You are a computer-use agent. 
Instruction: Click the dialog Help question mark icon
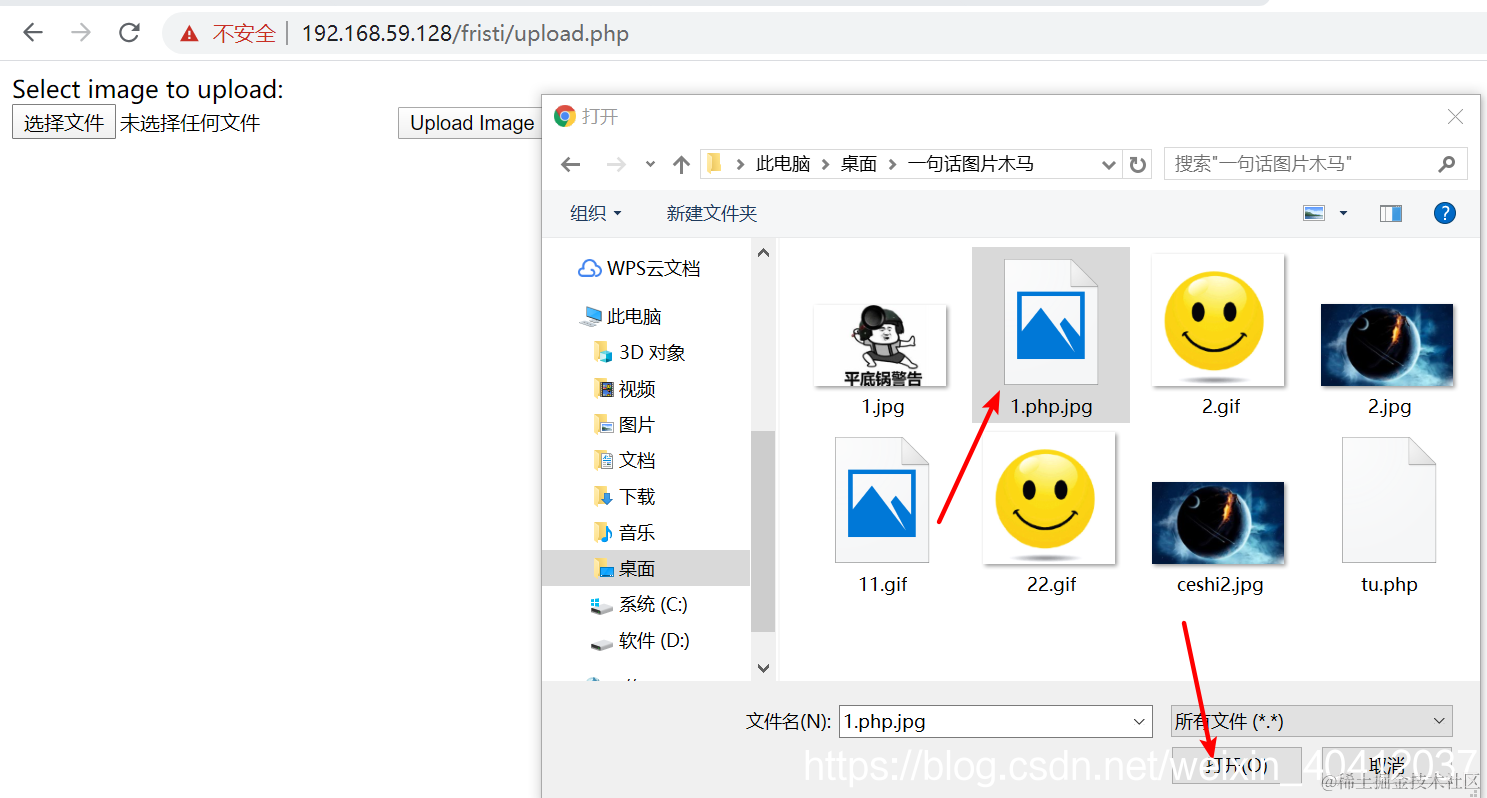(1444, 212)
